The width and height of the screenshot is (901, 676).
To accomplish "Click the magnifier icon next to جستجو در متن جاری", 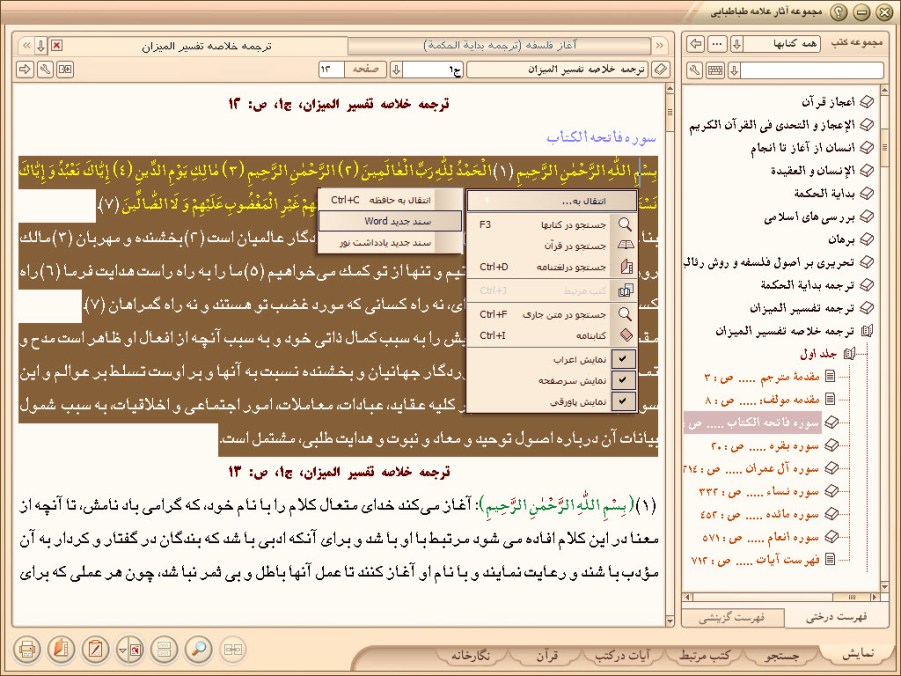I will pos(625,314).
